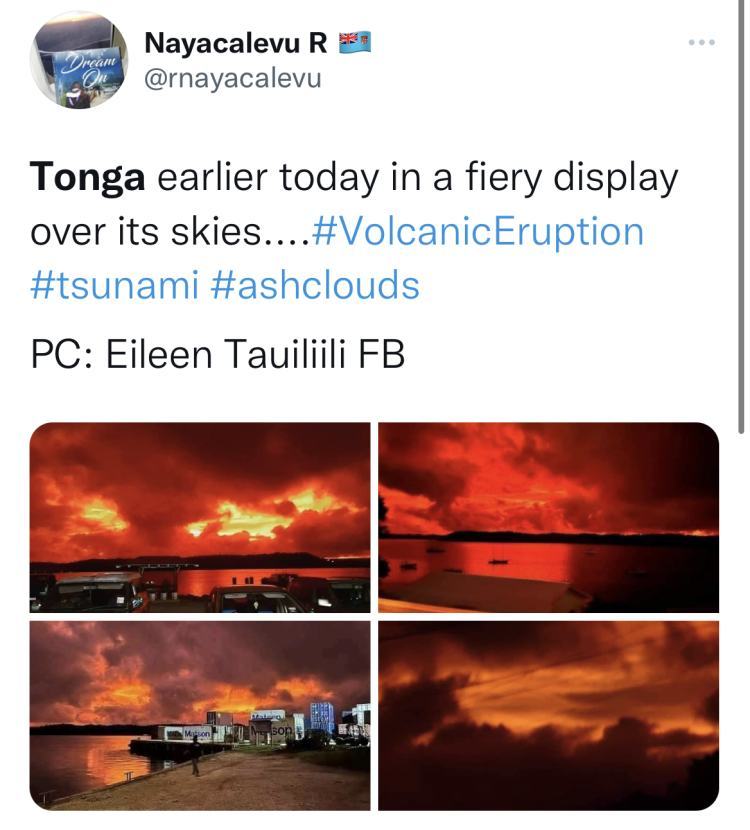
Task: Open the #ashclouds hashtag
Action: (315, 285)
